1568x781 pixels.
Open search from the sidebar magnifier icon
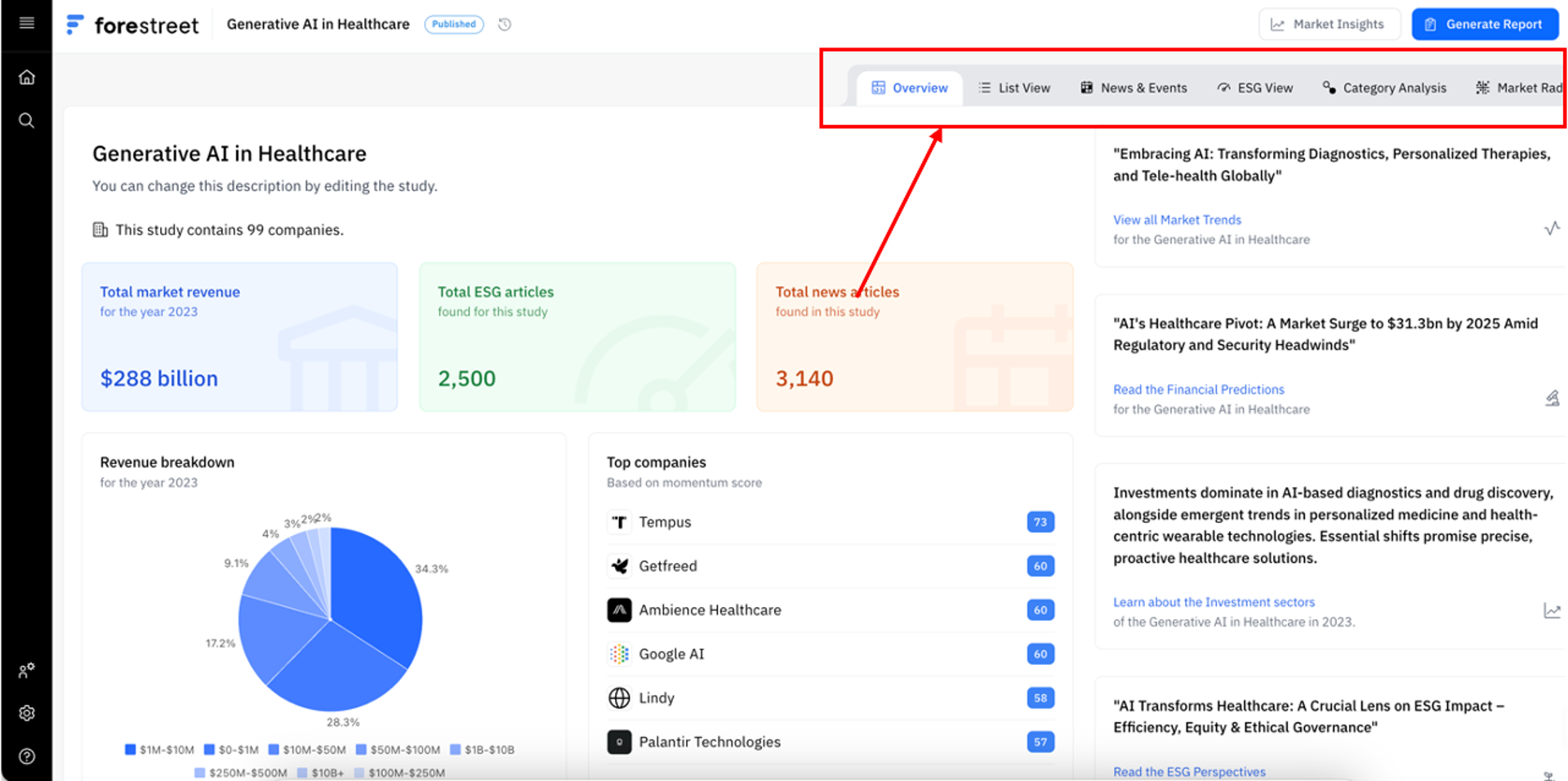coord(26,121)
